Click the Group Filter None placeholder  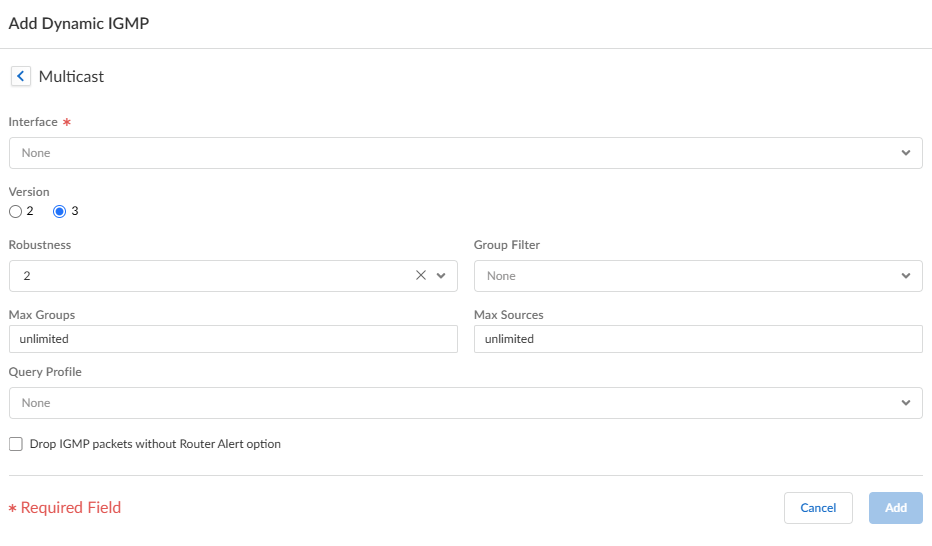click(502, 276)
